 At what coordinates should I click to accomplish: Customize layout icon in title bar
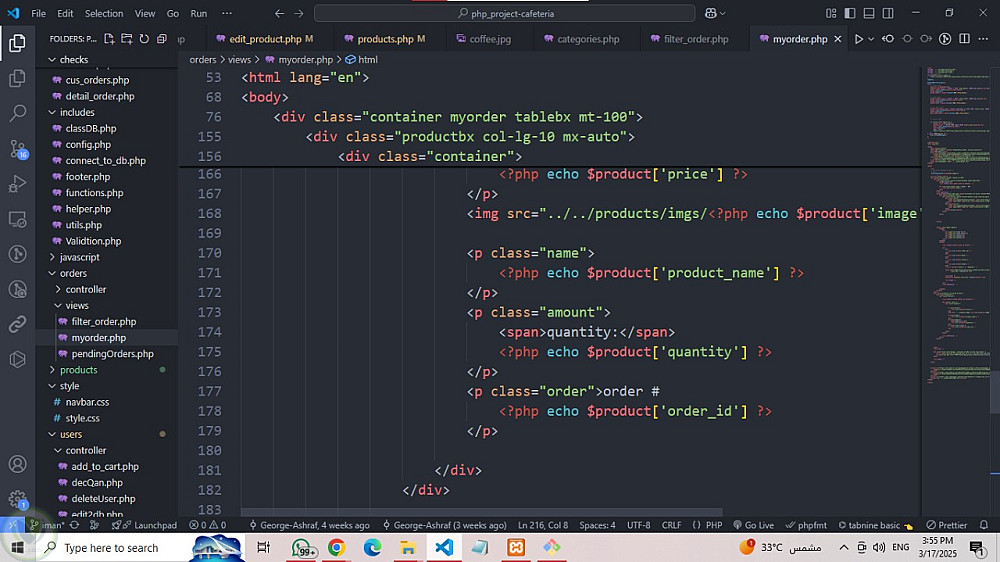click(x=830, y=13)
